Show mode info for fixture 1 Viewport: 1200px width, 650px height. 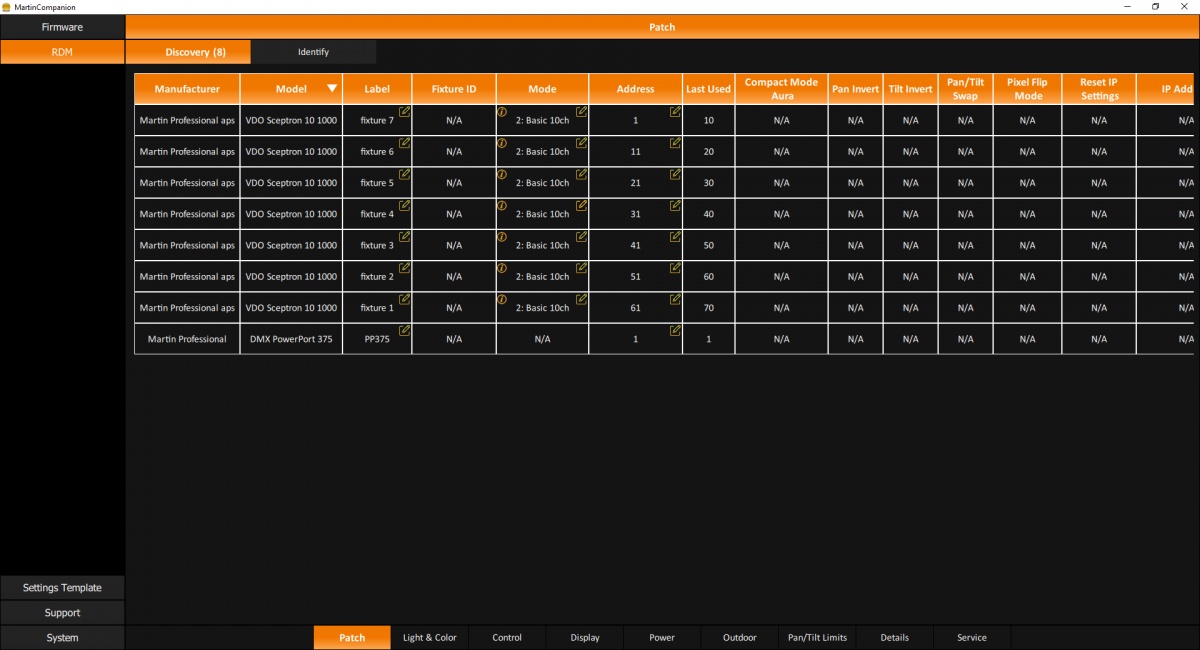pyautogui.click(x=502, y=299)
